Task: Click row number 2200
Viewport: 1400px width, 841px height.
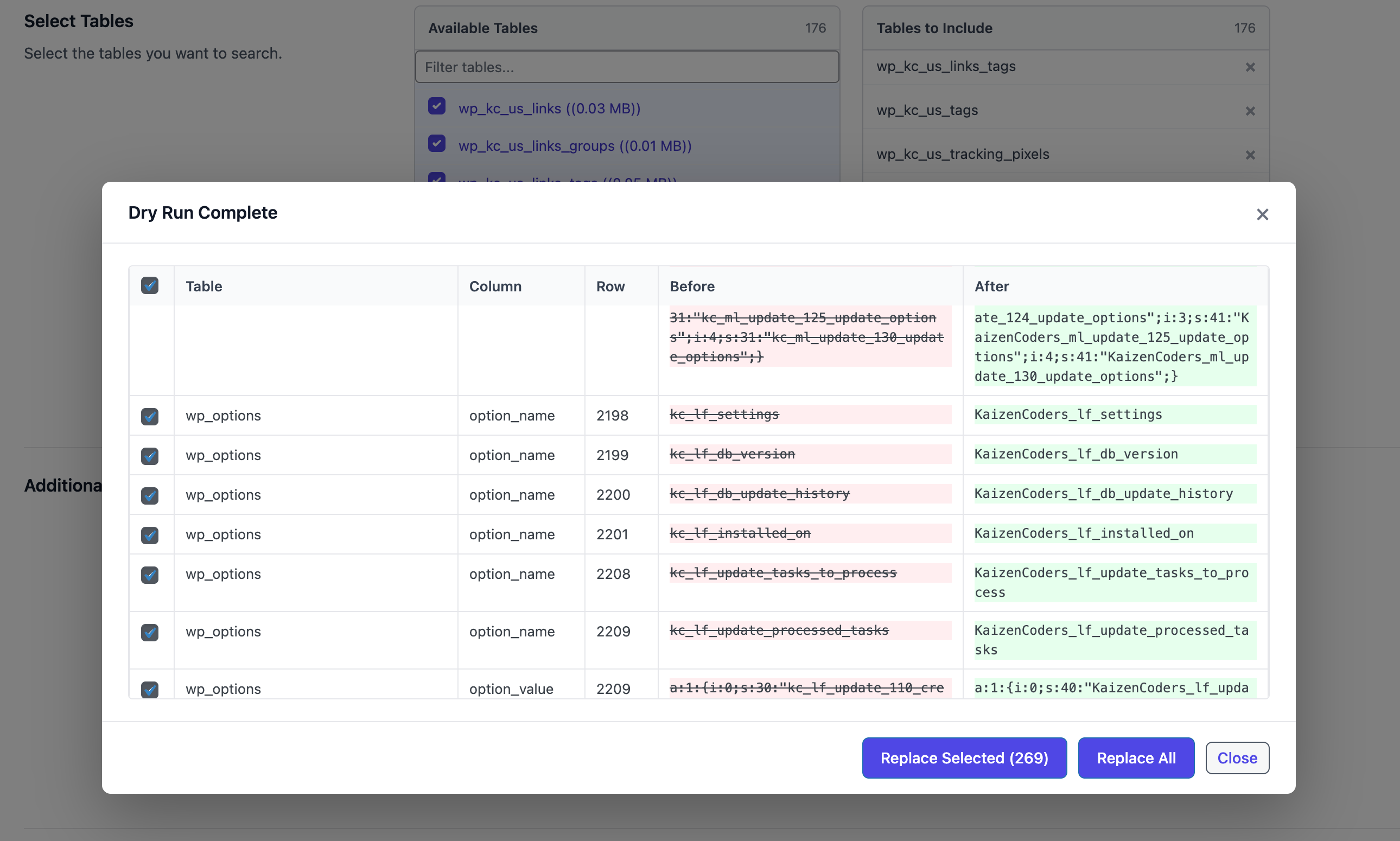Action: click(x=613, y=495)
